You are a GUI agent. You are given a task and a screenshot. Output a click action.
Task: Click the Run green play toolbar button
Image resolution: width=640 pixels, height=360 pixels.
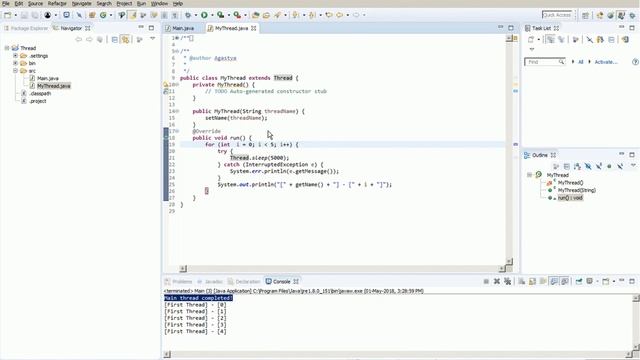click(204, 15)
